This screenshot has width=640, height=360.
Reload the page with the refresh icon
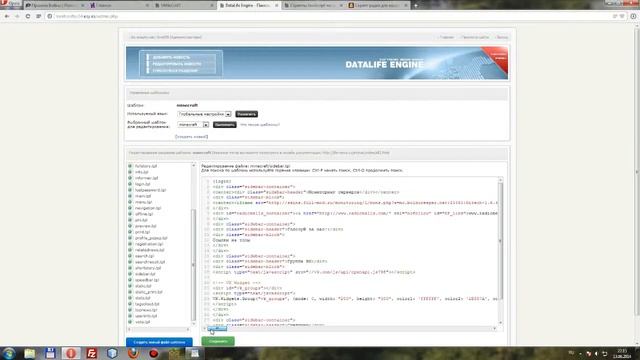[28, 16]
